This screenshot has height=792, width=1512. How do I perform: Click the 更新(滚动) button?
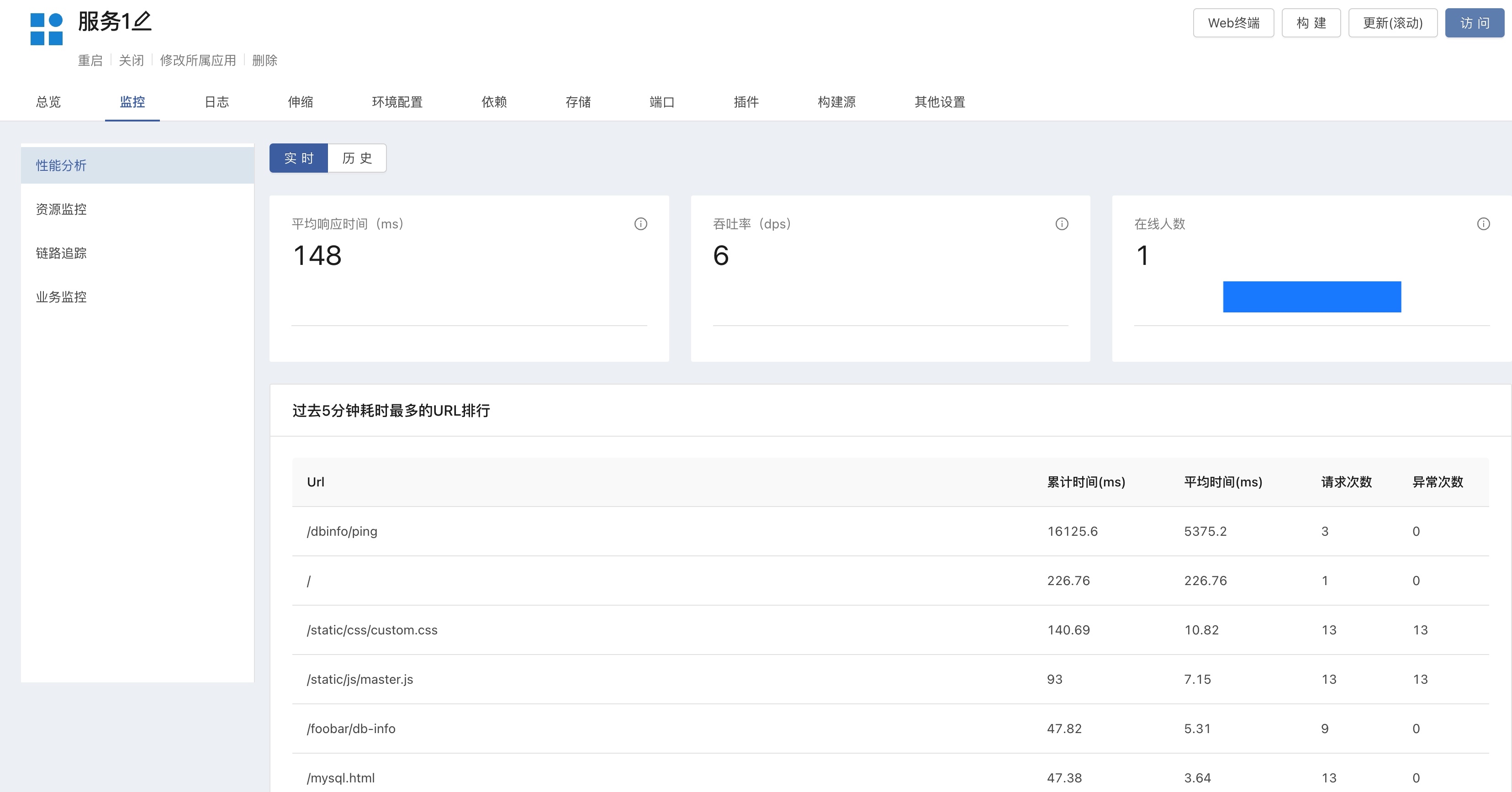click(1392, 23)
